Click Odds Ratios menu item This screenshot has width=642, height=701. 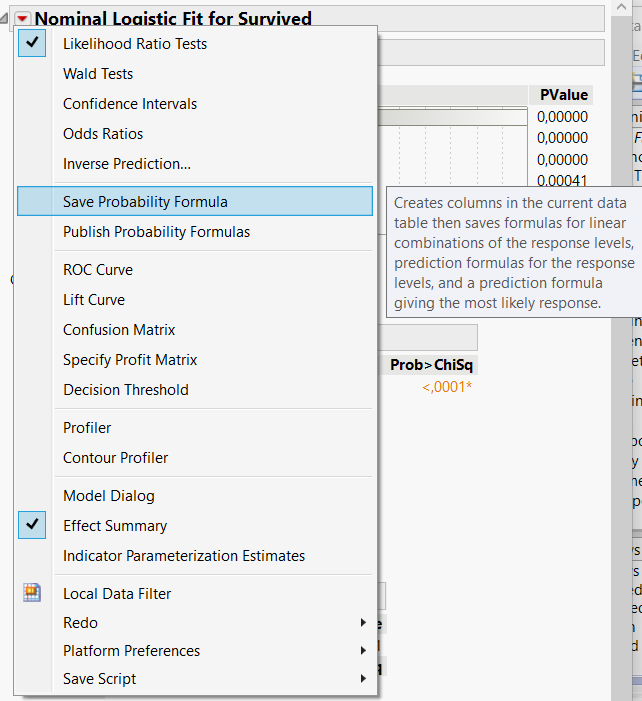103,134
